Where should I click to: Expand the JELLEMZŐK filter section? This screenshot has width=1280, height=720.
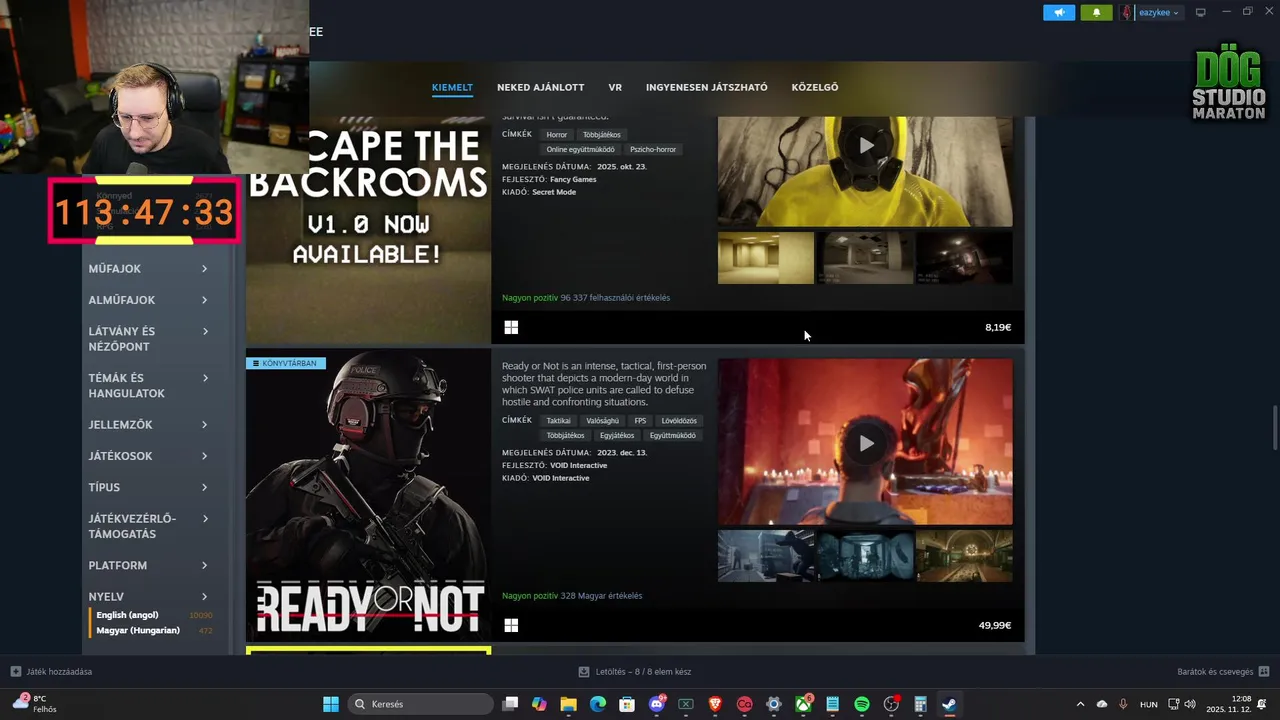pos(148,425)
